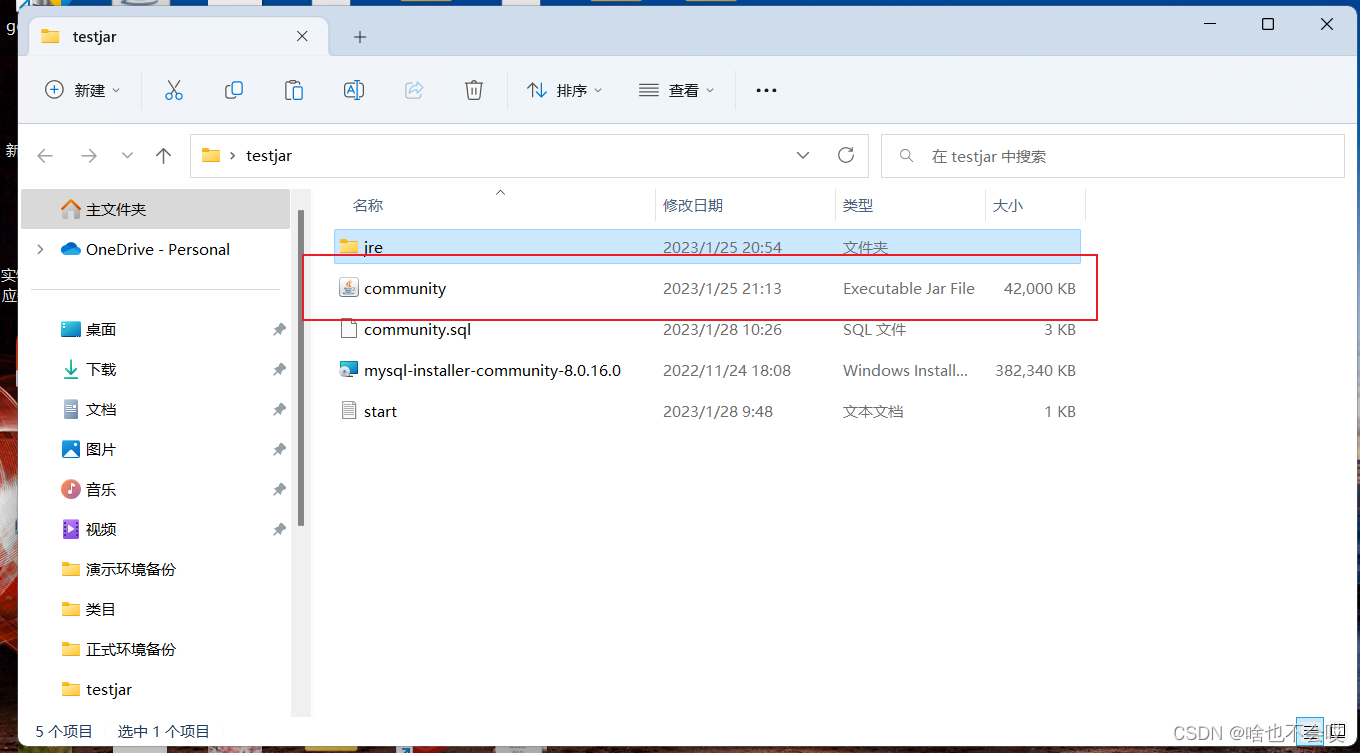
Task: Click 42,000 KB size cell
Action: [1040, 288]
